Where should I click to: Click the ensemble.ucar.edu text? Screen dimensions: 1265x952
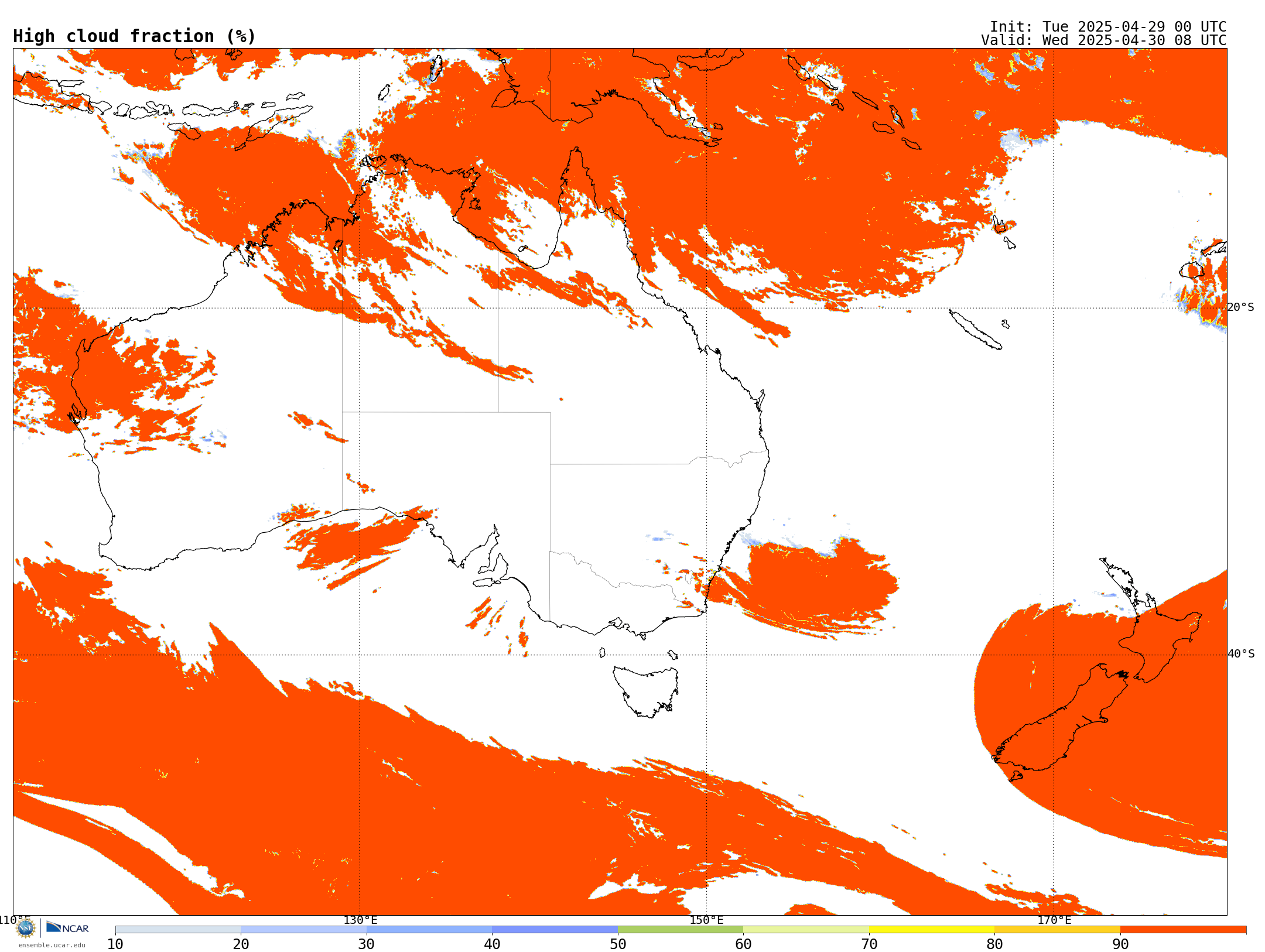(x=52, y=945)
